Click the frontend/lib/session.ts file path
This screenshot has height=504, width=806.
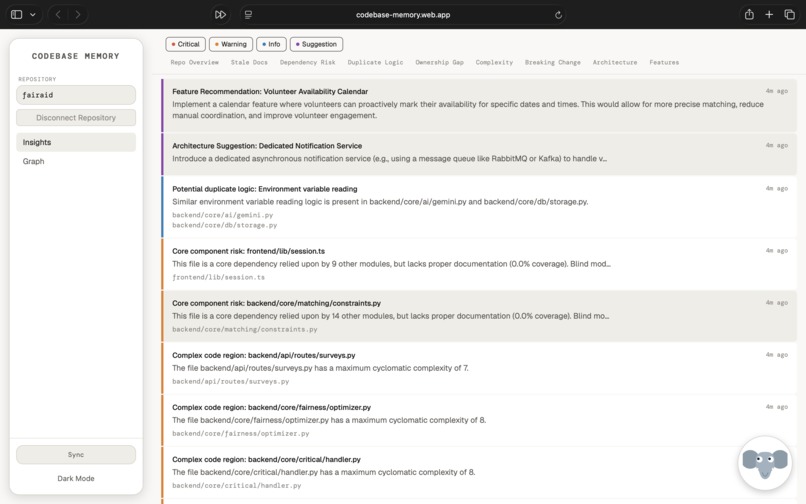[218, 277]
